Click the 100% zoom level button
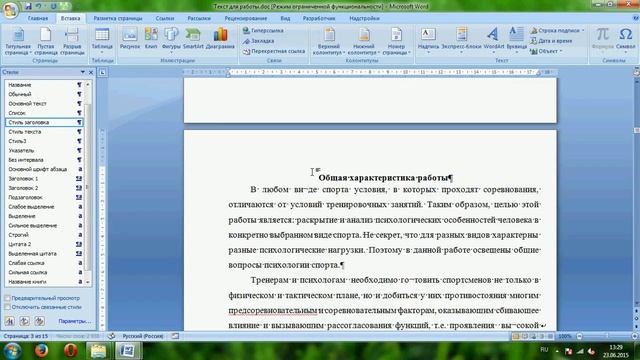640x360 pixels. pos(565,336)
